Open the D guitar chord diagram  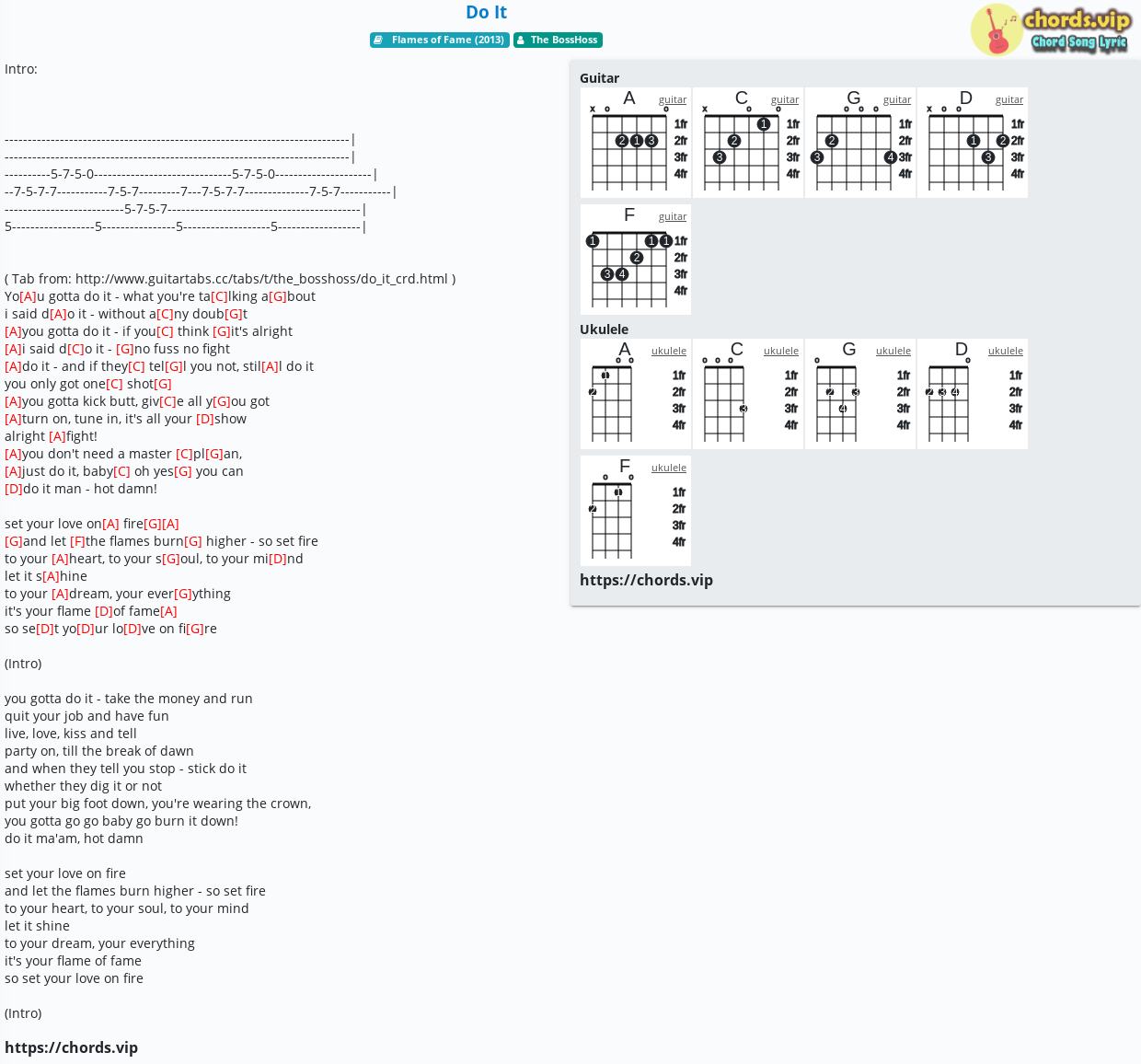973,143
